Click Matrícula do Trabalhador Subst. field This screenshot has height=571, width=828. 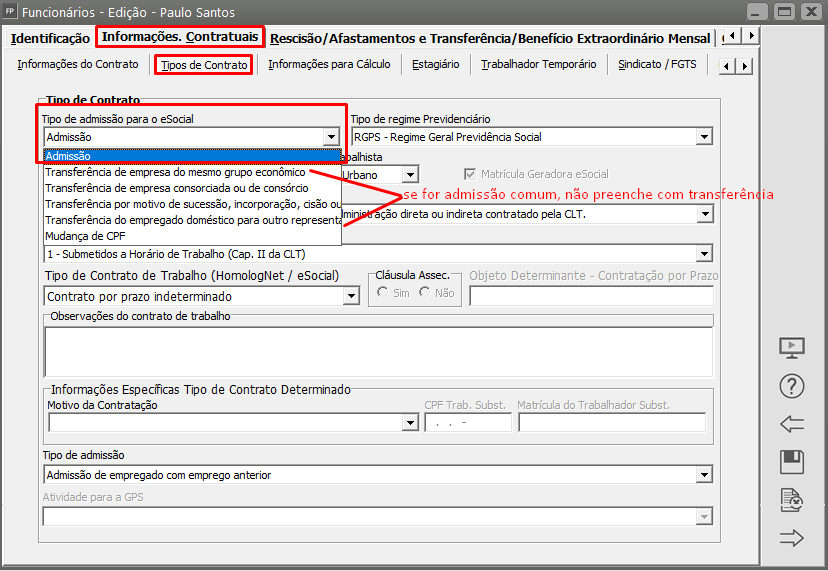tap(612, 423)
